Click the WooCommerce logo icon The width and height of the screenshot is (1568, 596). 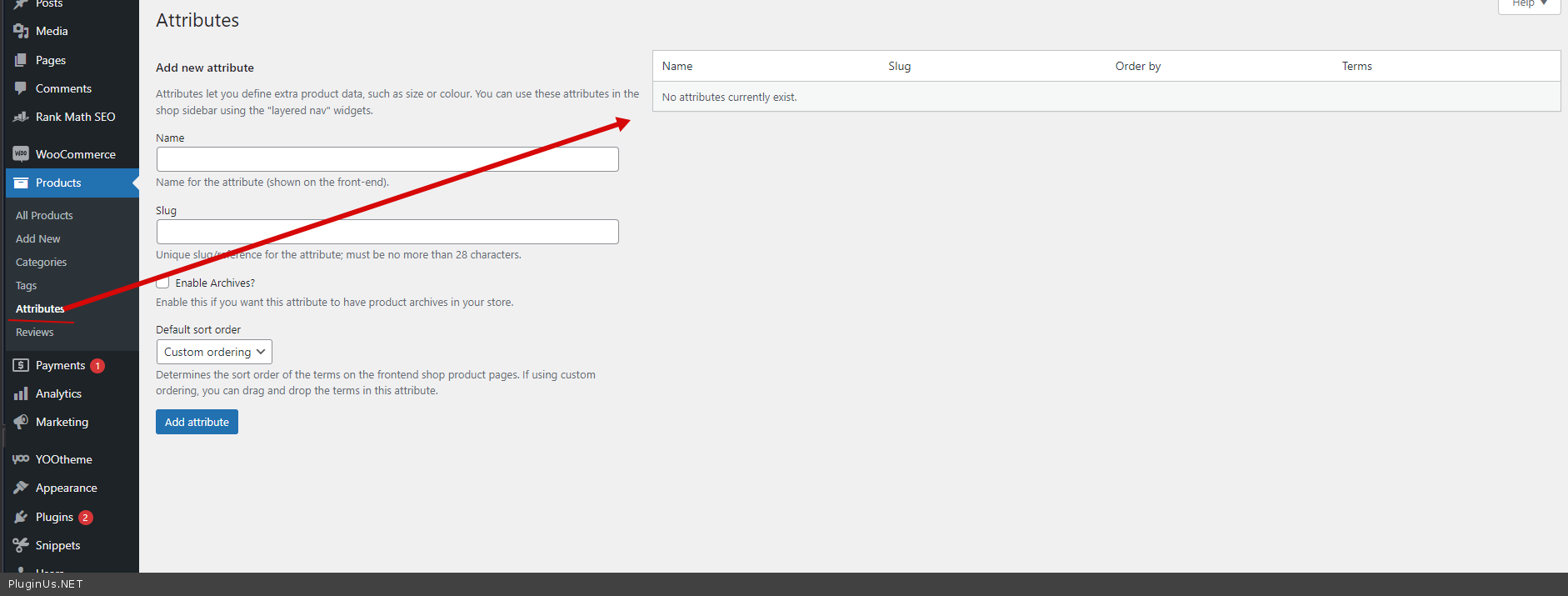coord(21,154)
